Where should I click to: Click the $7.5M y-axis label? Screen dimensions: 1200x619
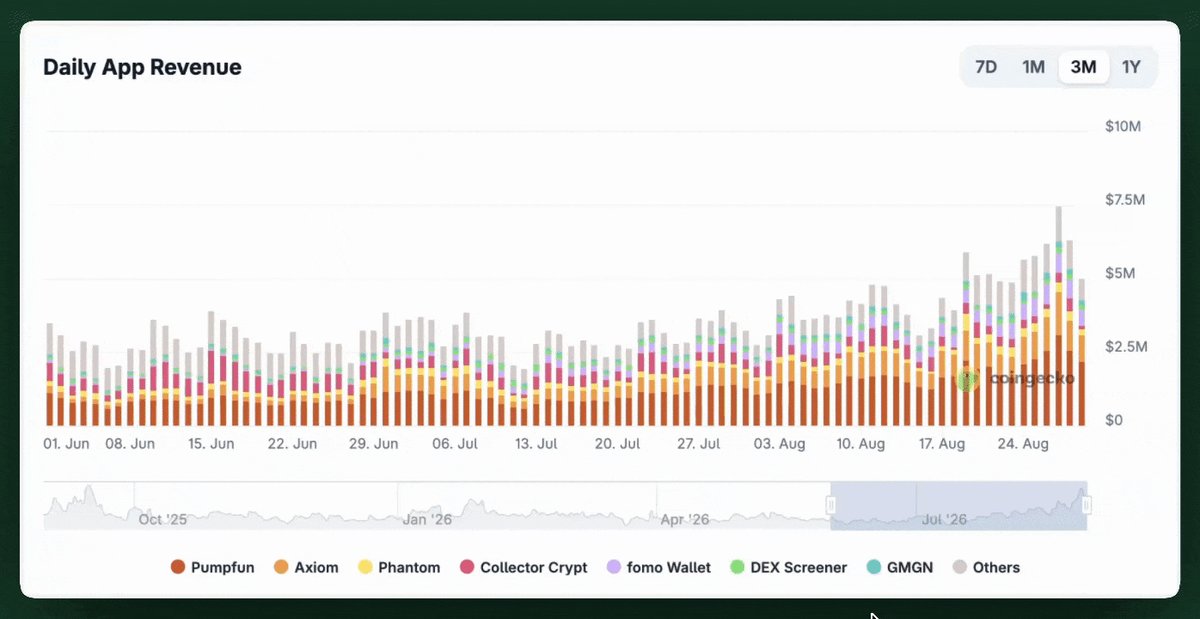click(1125, 200)
